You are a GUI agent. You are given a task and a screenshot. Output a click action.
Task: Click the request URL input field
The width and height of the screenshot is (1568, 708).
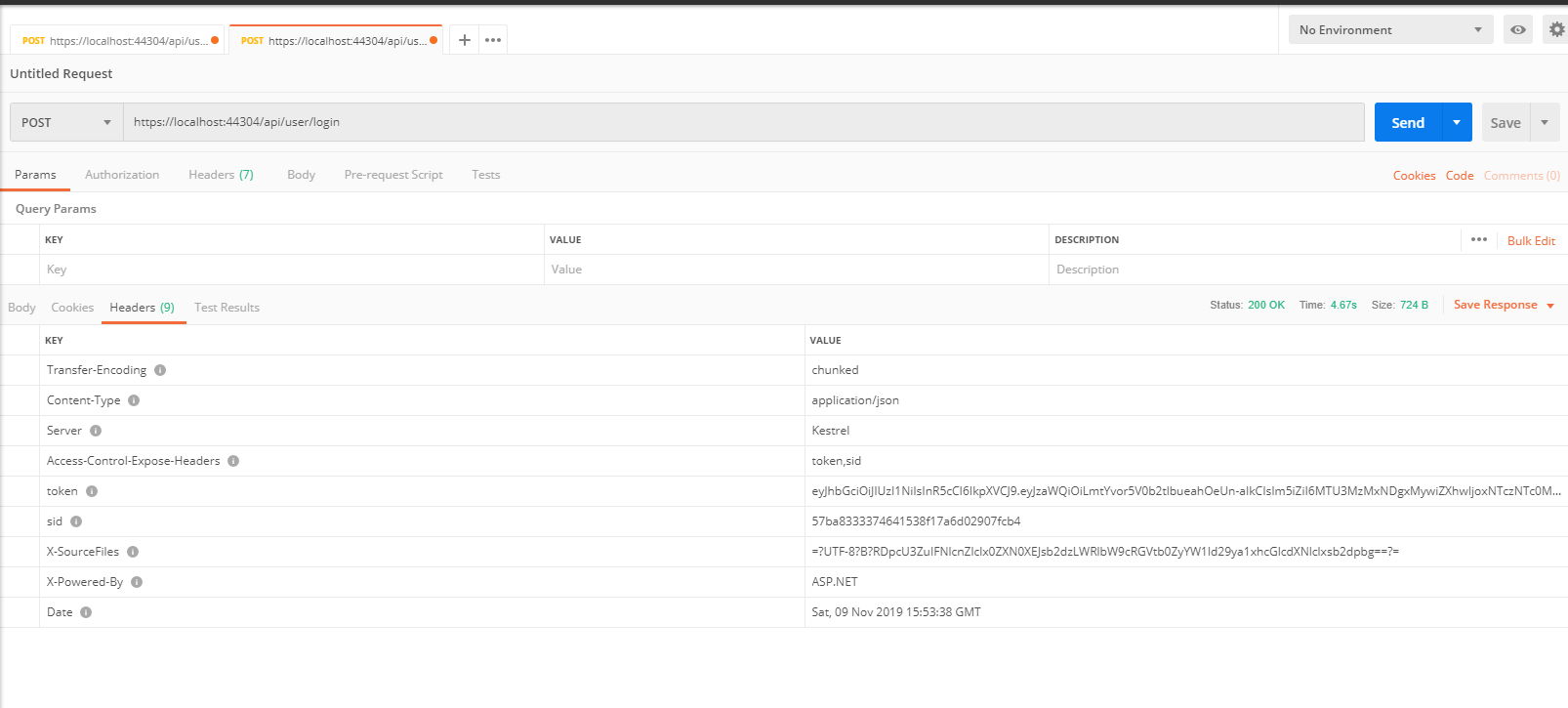pos(742,122)
